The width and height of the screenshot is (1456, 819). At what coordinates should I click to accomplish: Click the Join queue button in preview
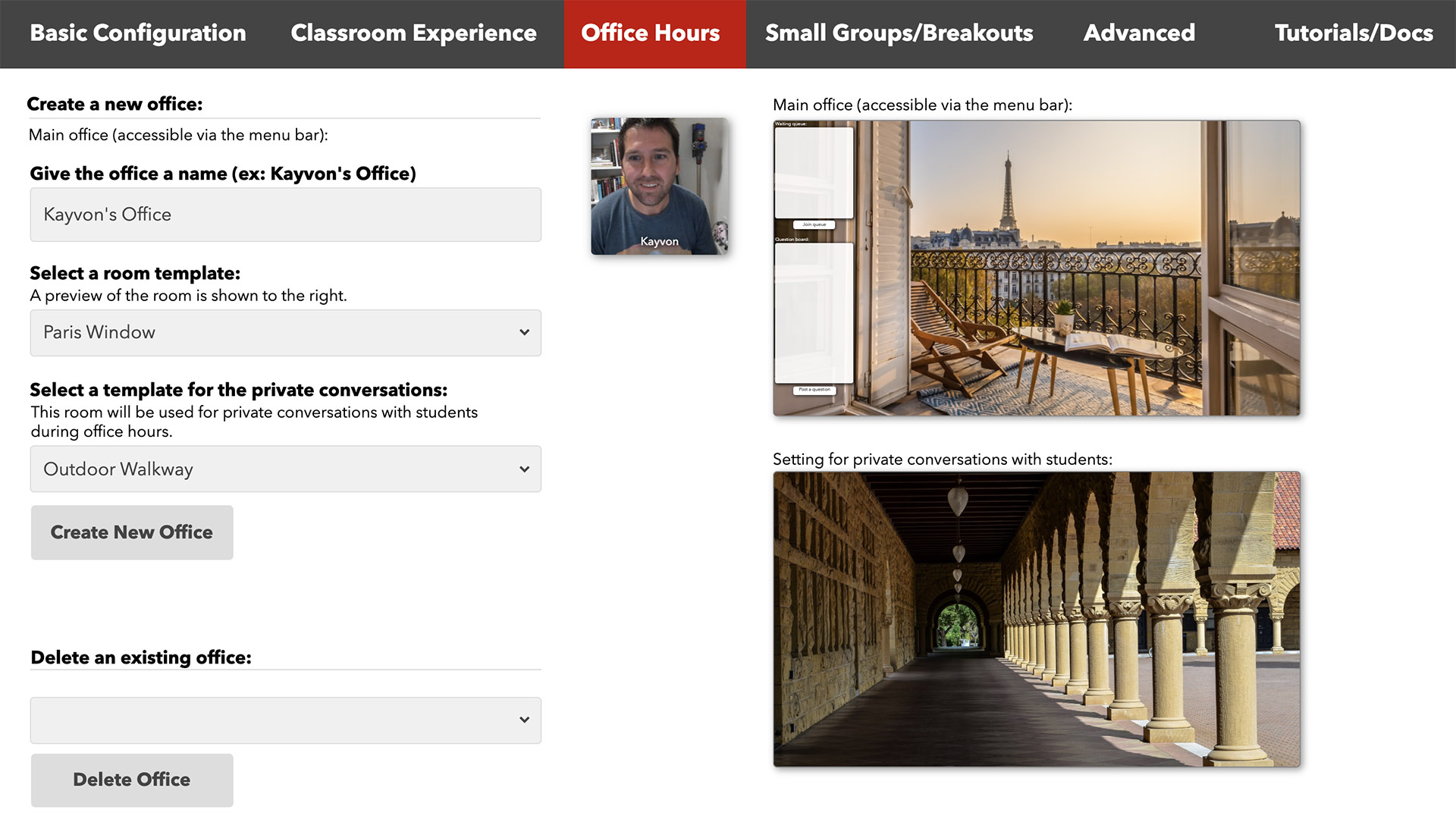[814, 224]
